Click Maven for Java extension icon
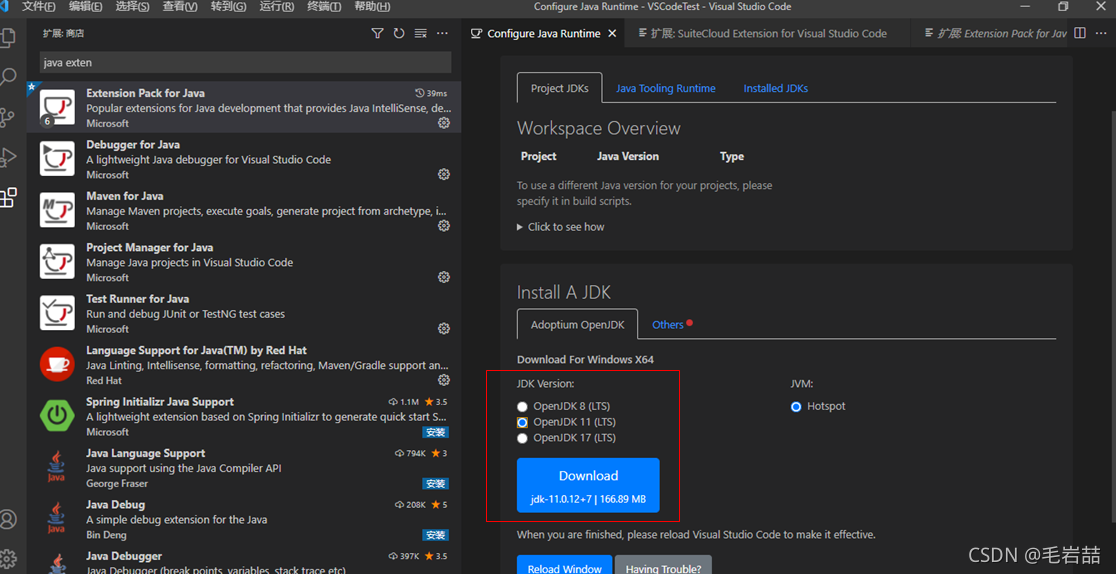Viewport: 1116px width, 574px height. pyautogui.click(x=58, y=209)
